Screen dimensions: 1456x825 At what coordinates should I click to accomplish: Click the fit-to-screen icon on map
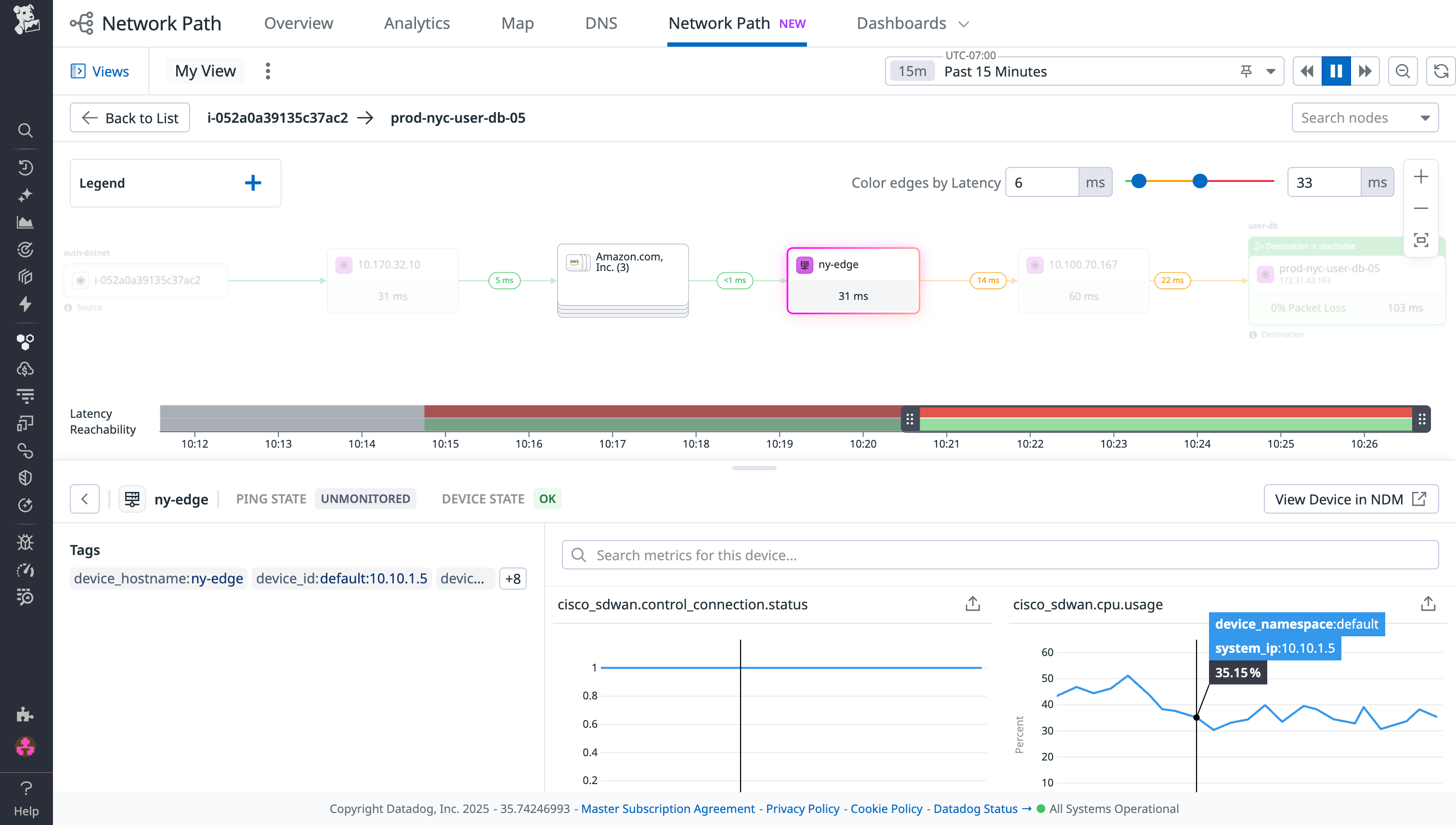tap(1420, 240)
